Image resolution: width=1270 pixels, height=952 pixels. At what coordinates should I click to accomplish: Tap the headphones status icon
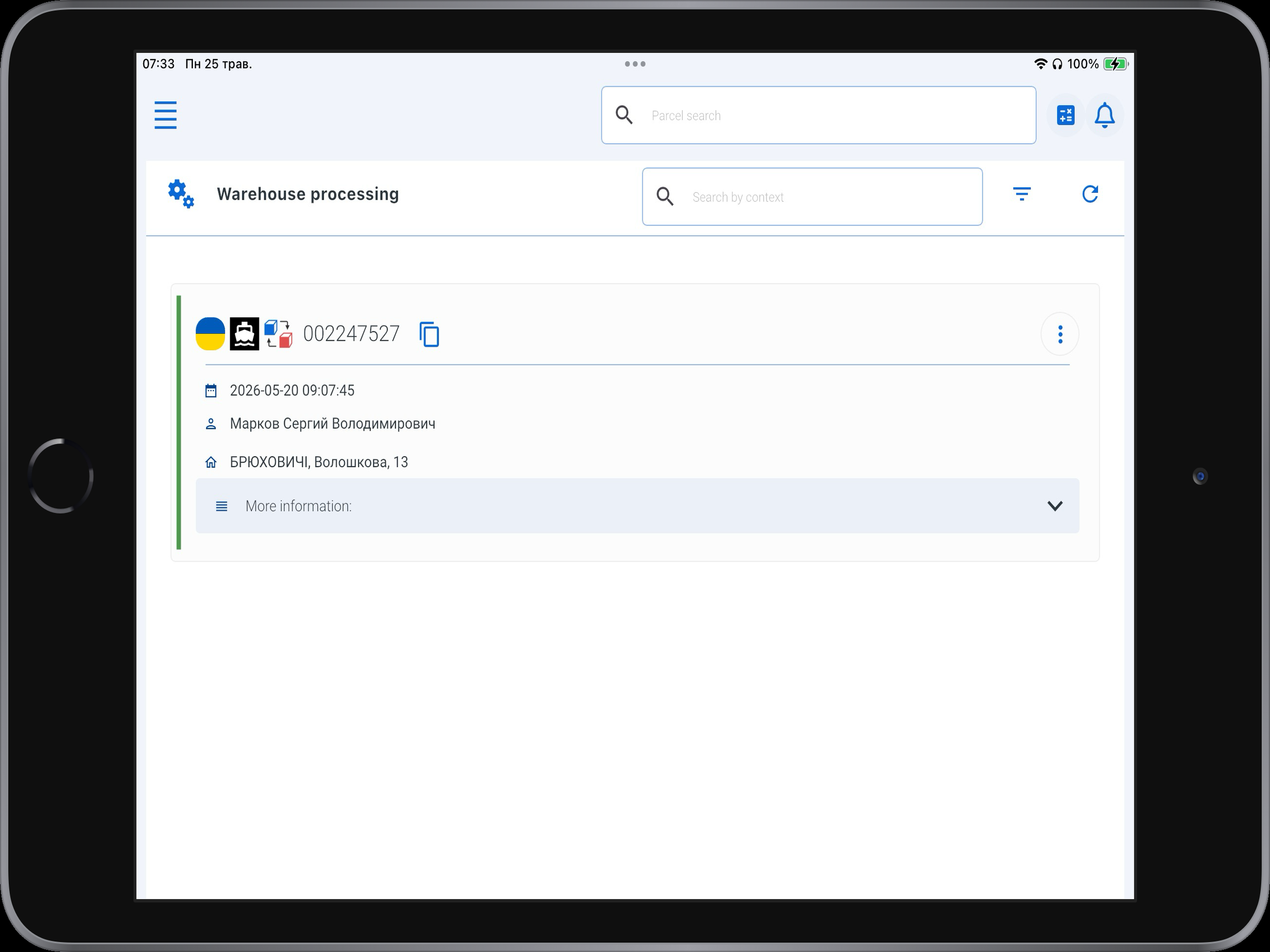[x=1057, y=64]
